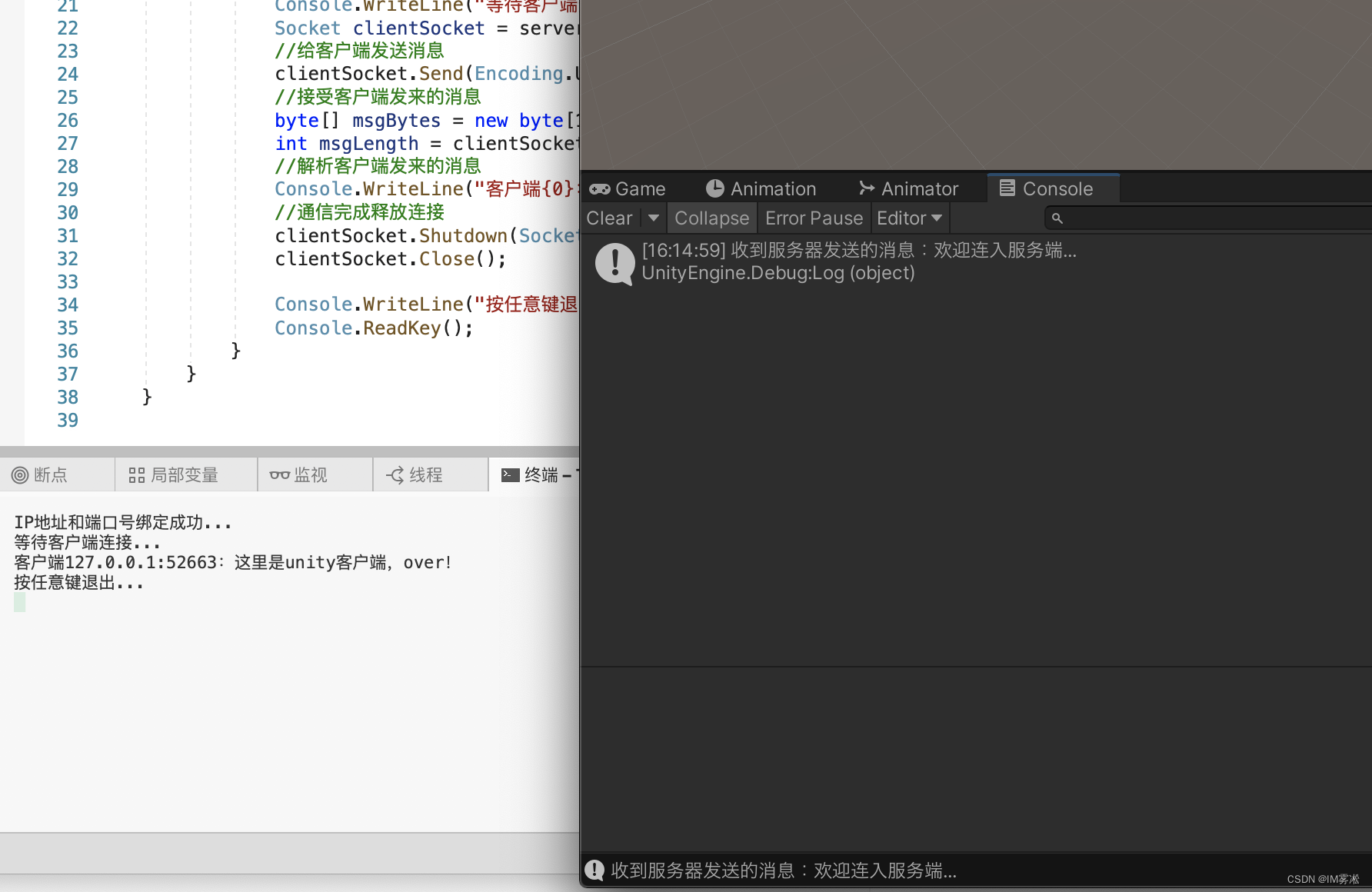
Task: Click the Game controller icon
Action: click(600, 189)
